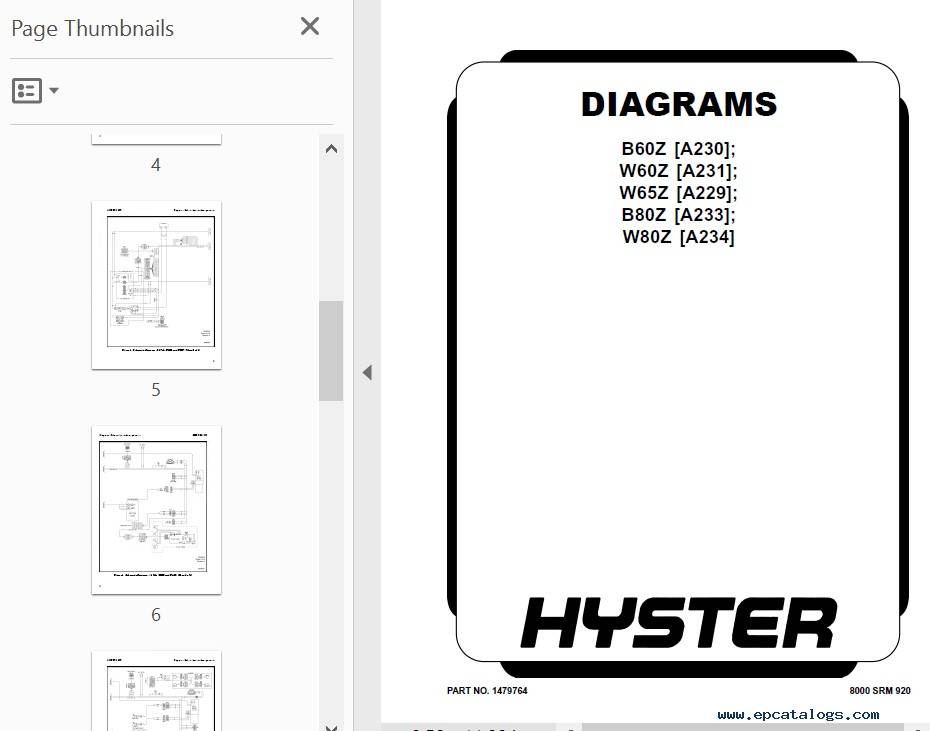
Task: Click the Page Thumbnails panel title
Action: pyautogui.click(x=93, y=28)
